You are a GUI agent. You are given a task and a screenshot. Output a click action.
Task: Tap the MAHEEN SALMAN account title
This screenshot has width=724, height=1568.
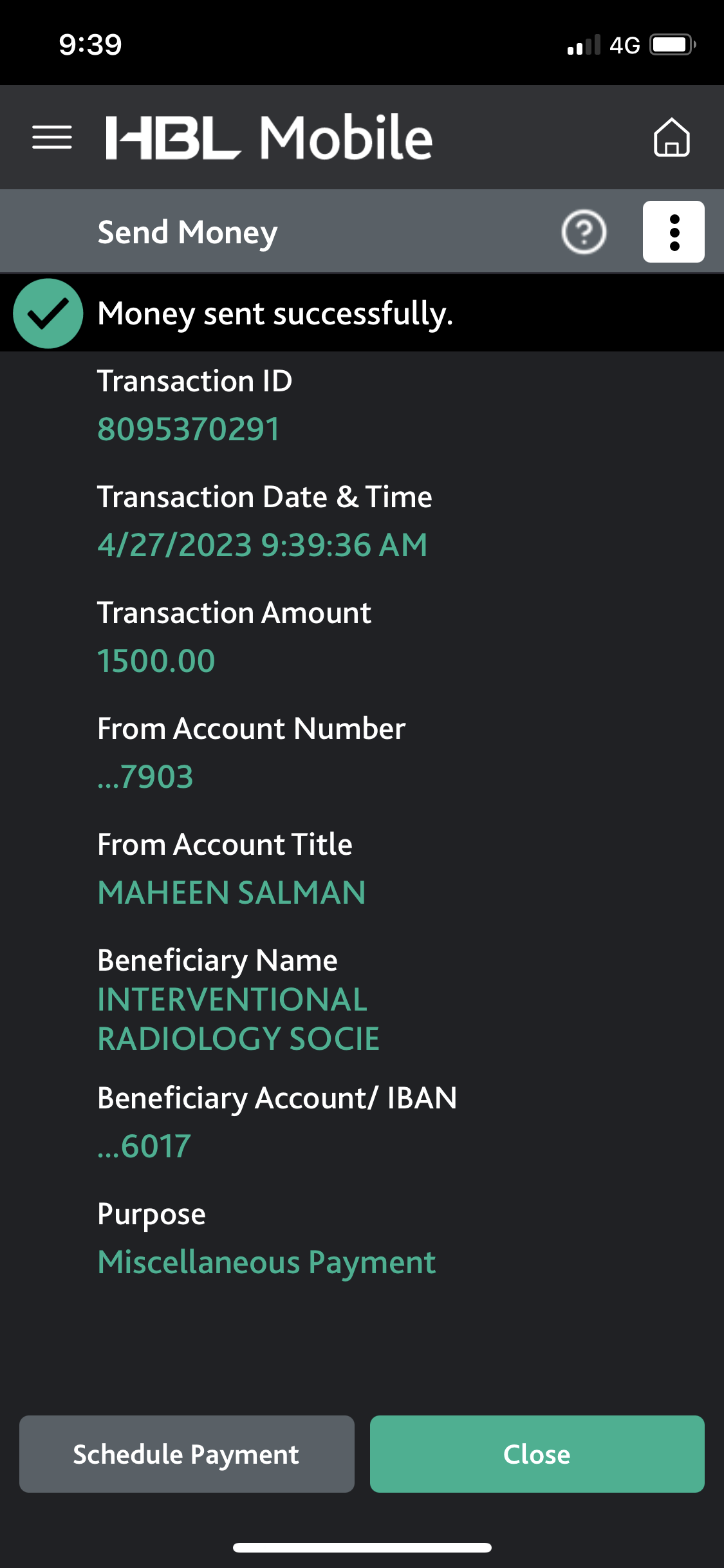[x=232, y=893]
